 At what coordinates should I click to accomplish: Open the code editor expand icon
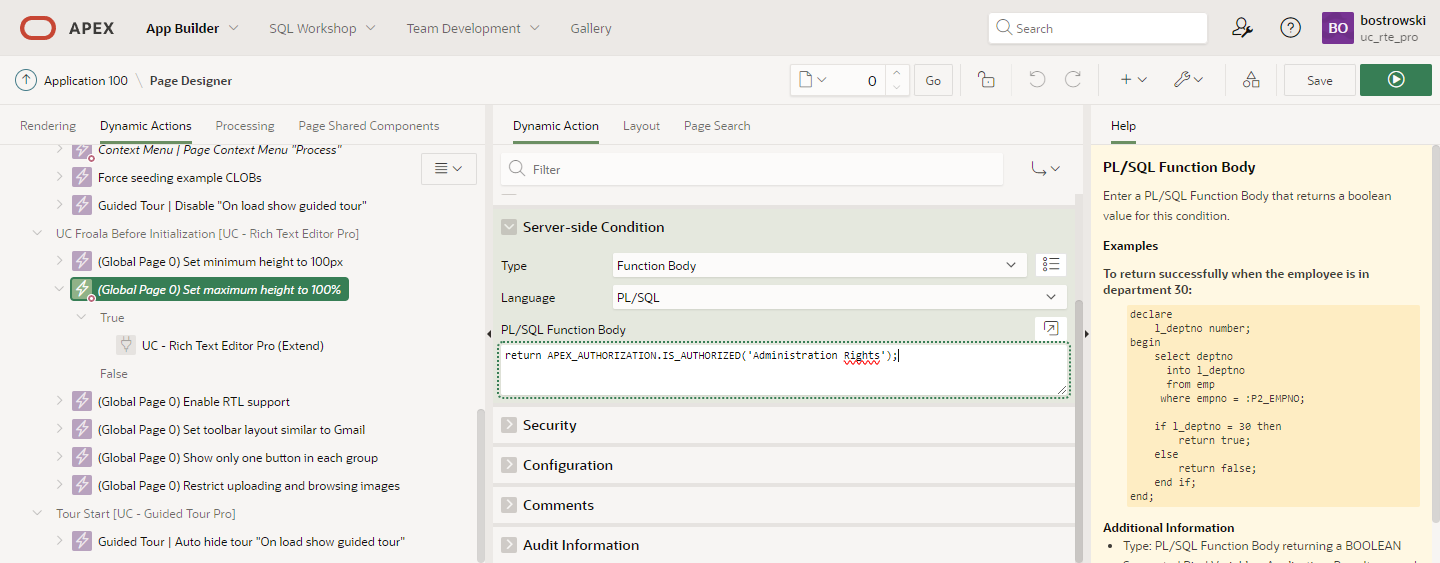pyautogui.click(x=1051, y=328)
